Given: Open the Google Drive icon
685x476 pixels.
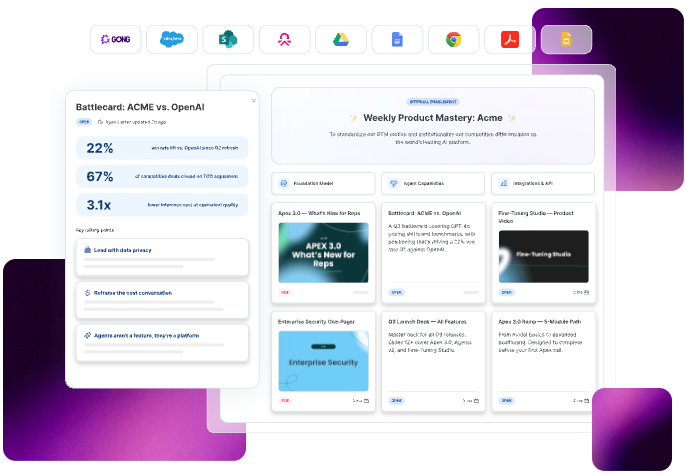Looking at the screenshot, I should (341, 39).
